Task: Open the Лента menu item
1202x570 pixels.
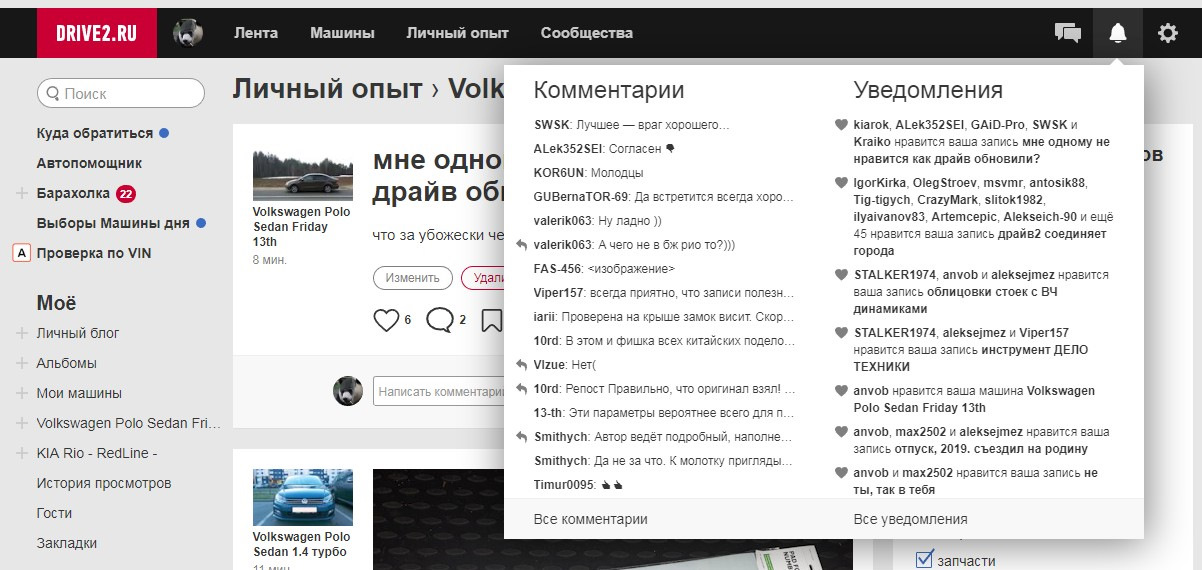Action: click(x=256, y=33)
